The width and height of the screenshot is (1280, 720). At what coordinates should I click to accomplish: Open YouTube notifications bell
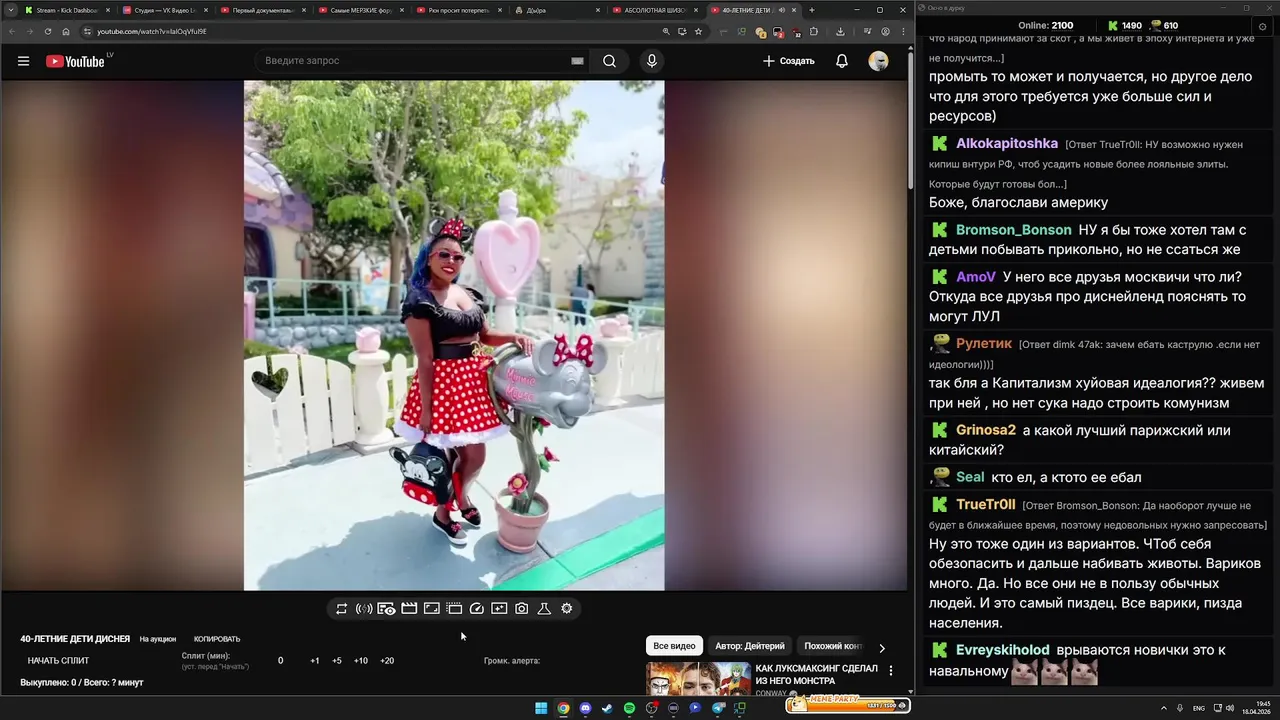842,61
